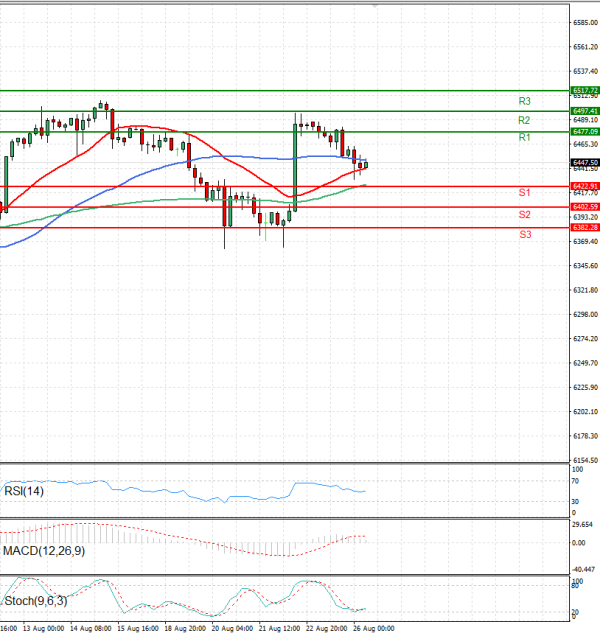The height and width of the screenshot is (636, 600).
Task: Click the R3 resistance label
Action: [x=525, y=101]
